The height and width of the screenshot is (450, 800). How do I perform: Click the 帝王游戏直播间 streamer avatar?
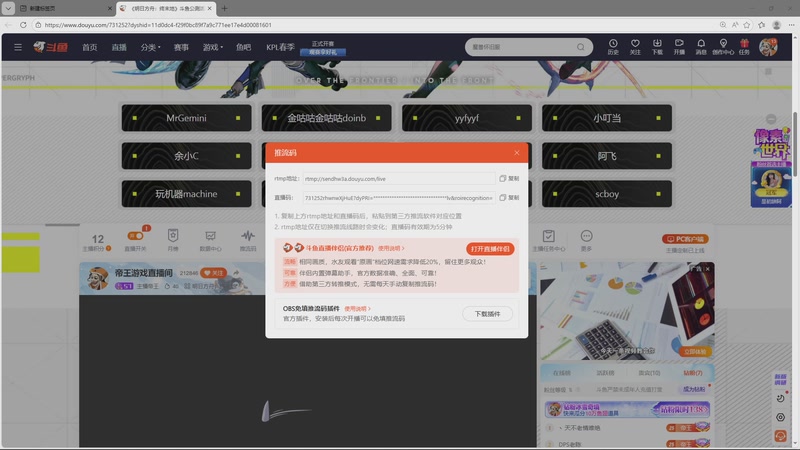(97, 278)
